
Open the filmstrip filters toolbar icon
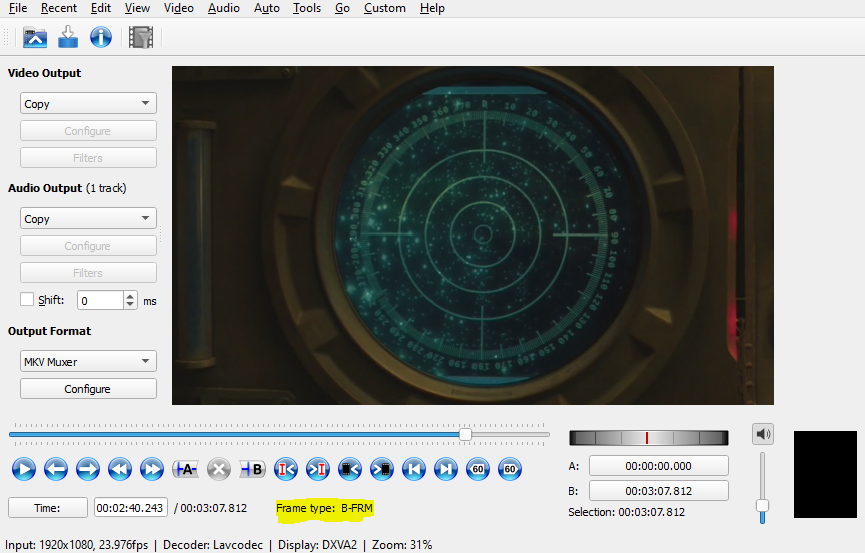click(x=141, y=38)
